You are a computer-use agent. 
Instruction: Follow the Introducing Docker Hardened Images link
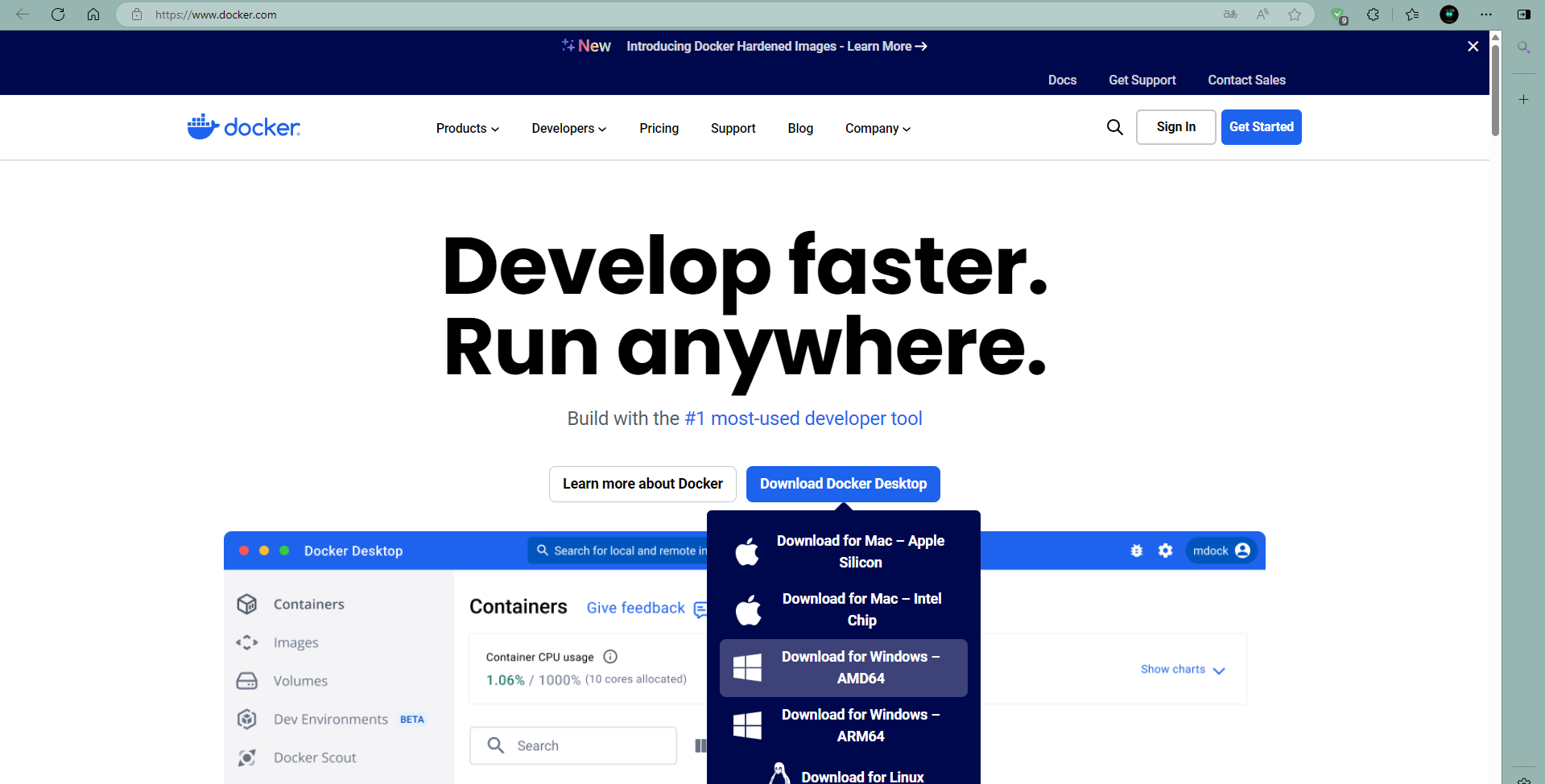click(x=777, y=47)
